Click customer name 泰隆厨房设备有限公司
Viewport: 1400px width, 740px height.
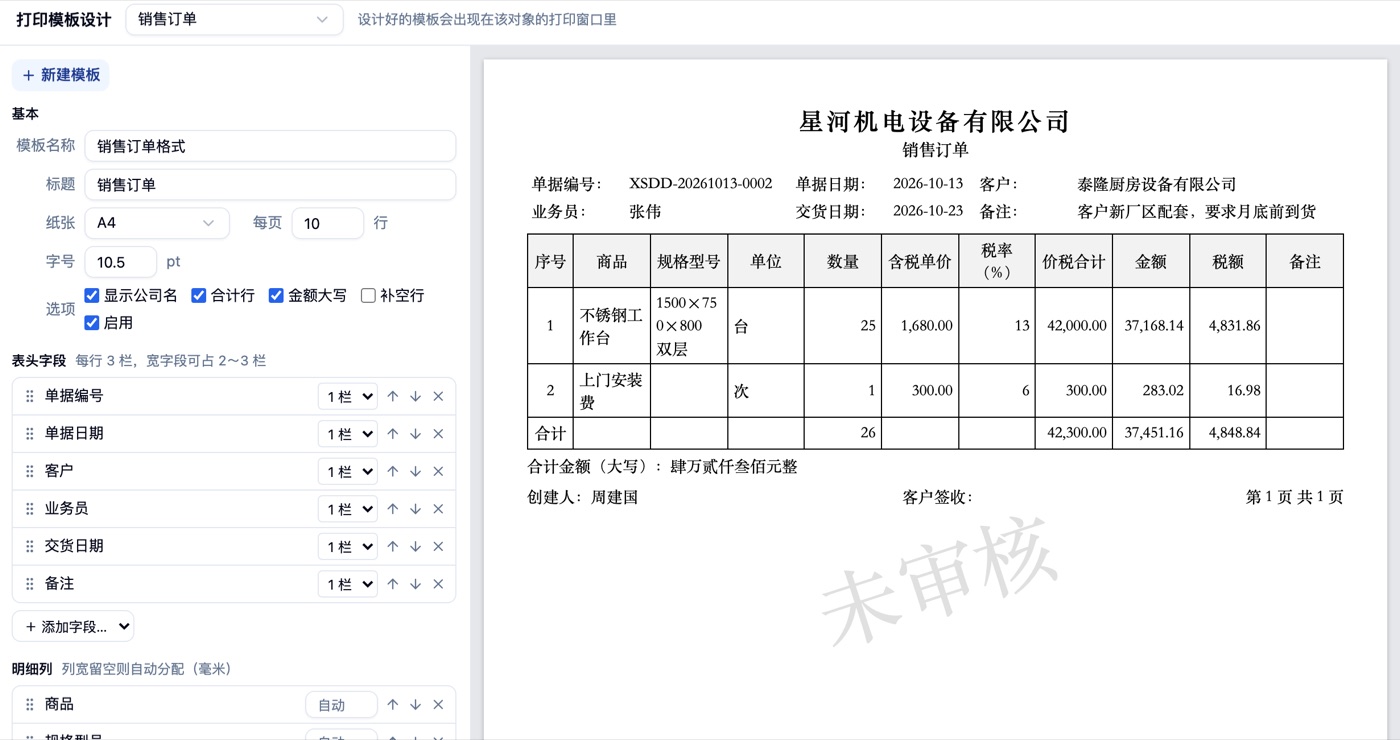click(1157, 184)
